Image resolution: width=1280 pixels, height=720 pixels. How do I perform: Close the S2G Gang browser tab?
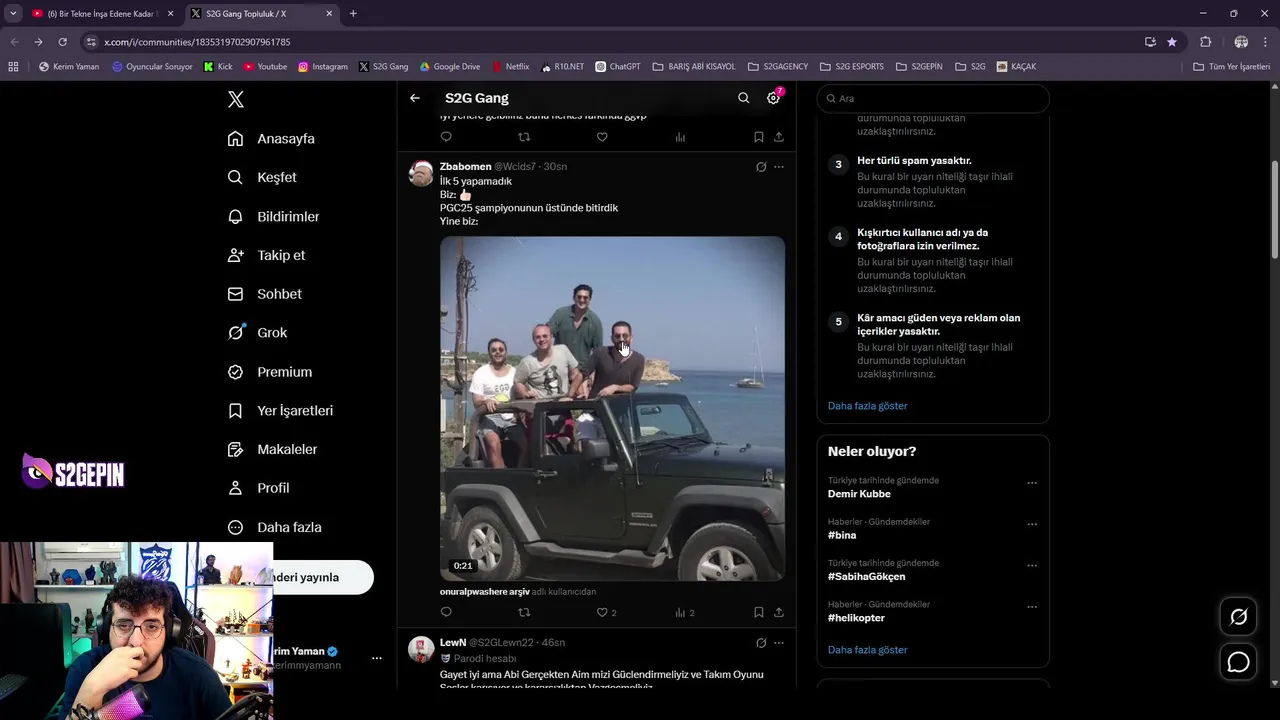coord(330,14)
